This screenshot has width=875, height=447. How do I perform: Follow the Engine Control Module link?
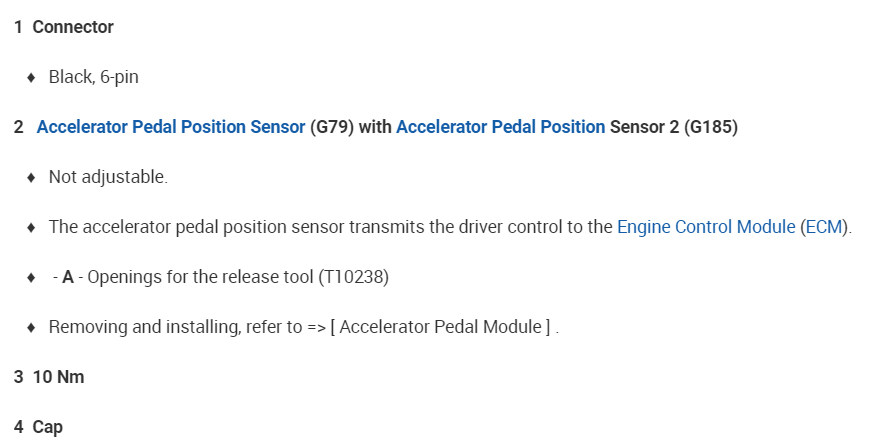(x=705, y=227)
